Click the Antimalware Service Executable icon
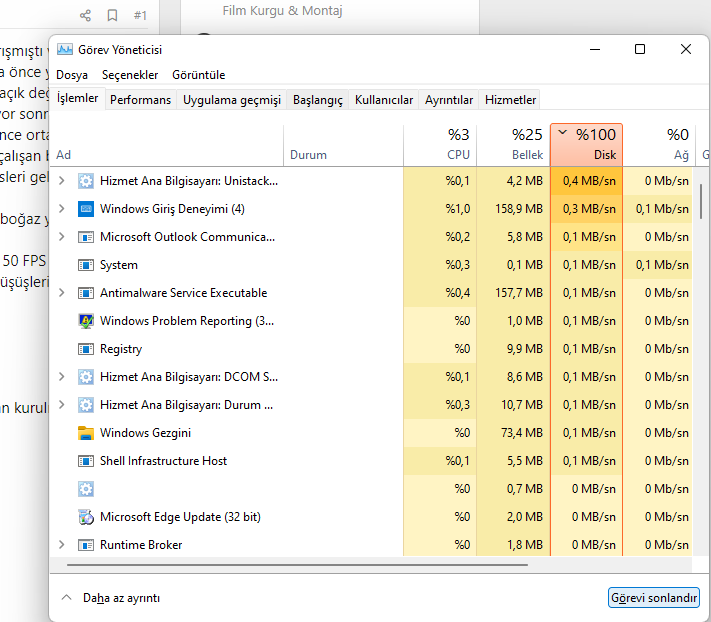Screen dimensions: 711x622 (x=86, y=293)
